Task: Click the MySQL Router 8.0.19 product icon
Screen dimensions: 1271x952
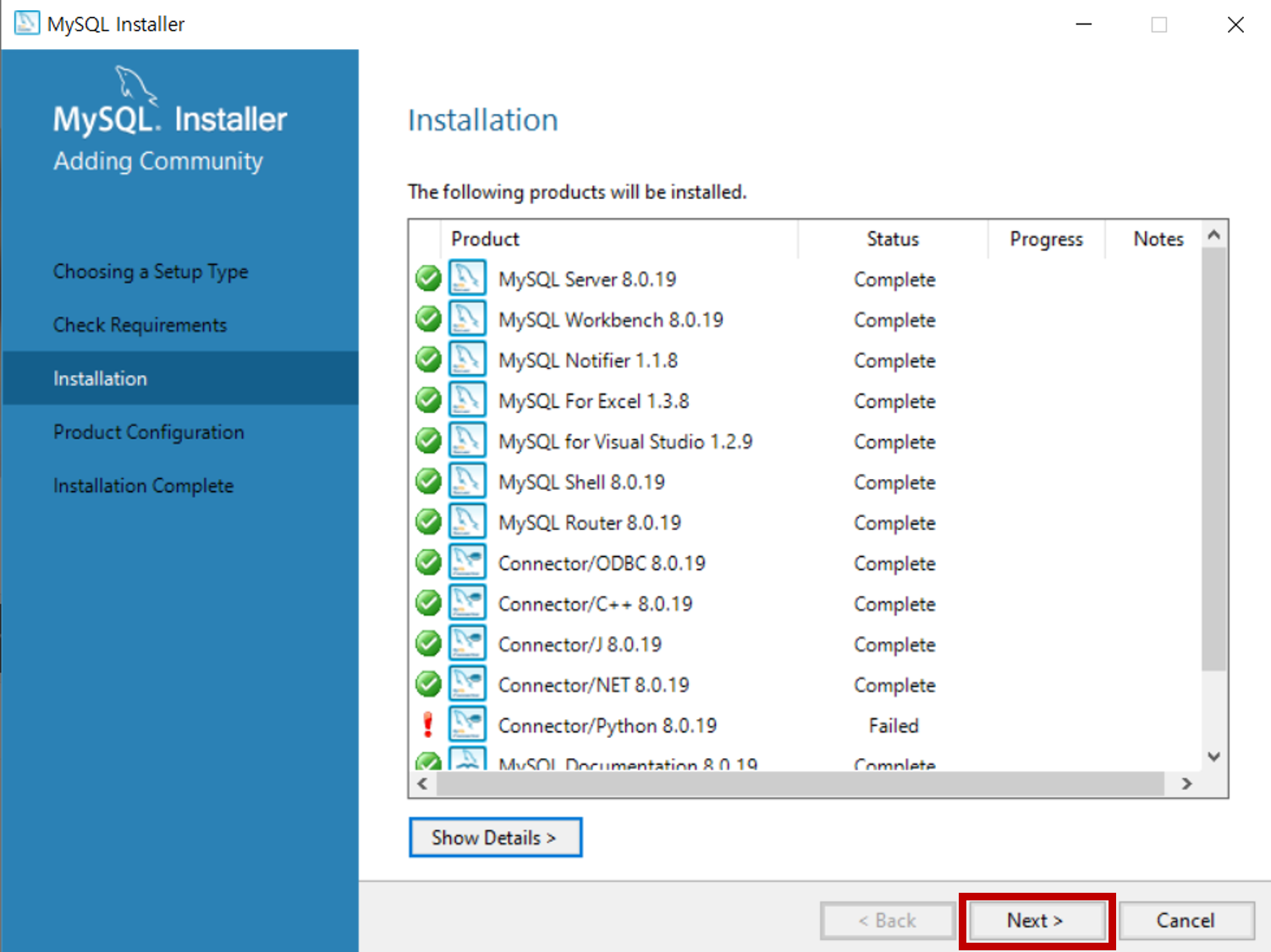Action: [467, 522]
